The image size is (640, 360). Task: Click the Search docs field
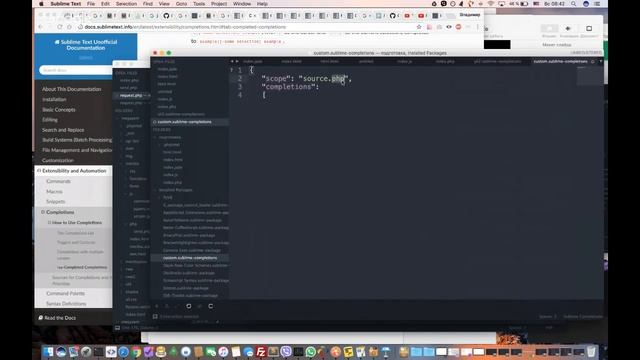76,70
